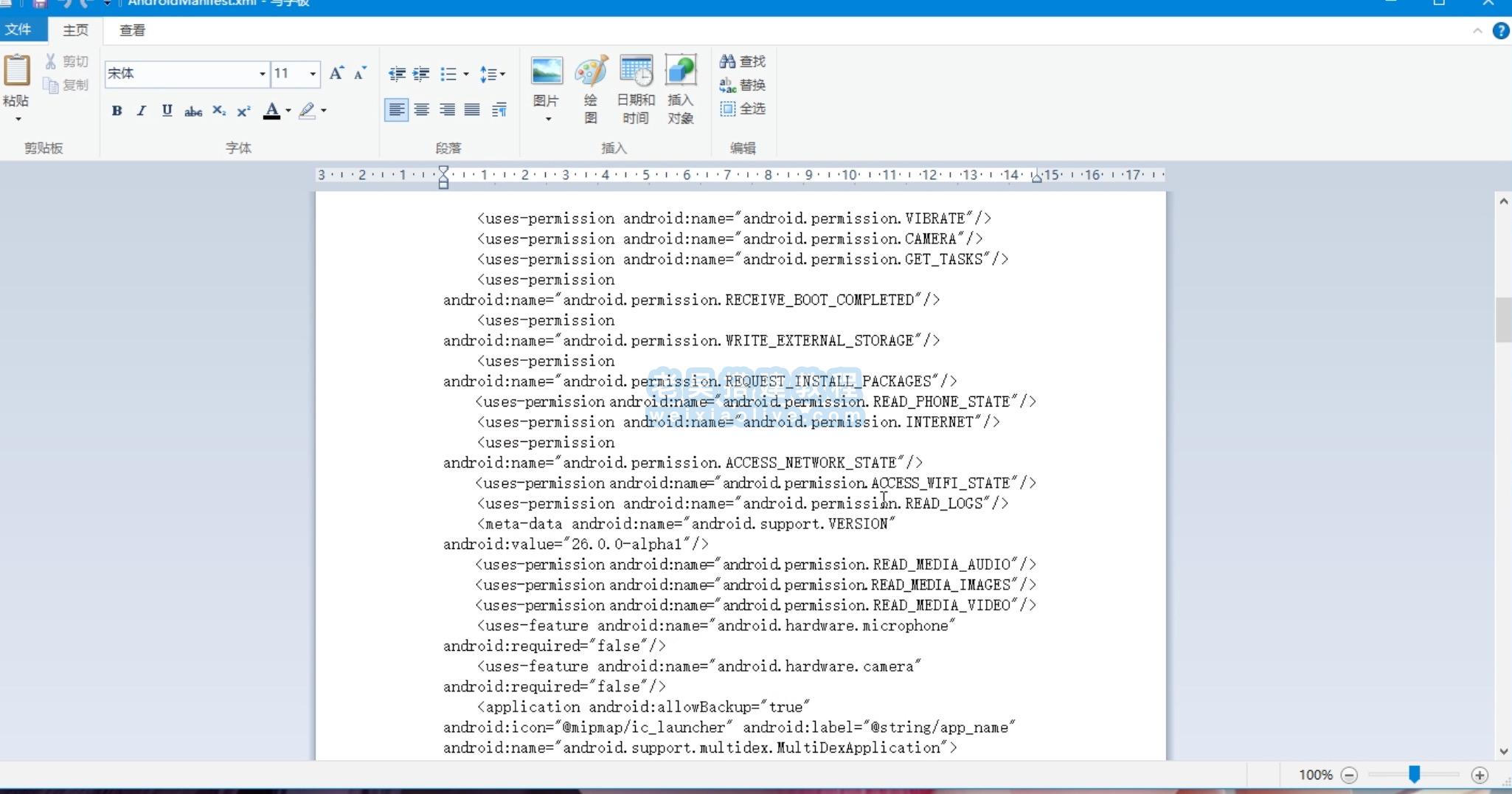This screenshot has height=794, width=1512.
Task: Click the text READ_PHONE_STATE
Action: (x=941, y=402)
